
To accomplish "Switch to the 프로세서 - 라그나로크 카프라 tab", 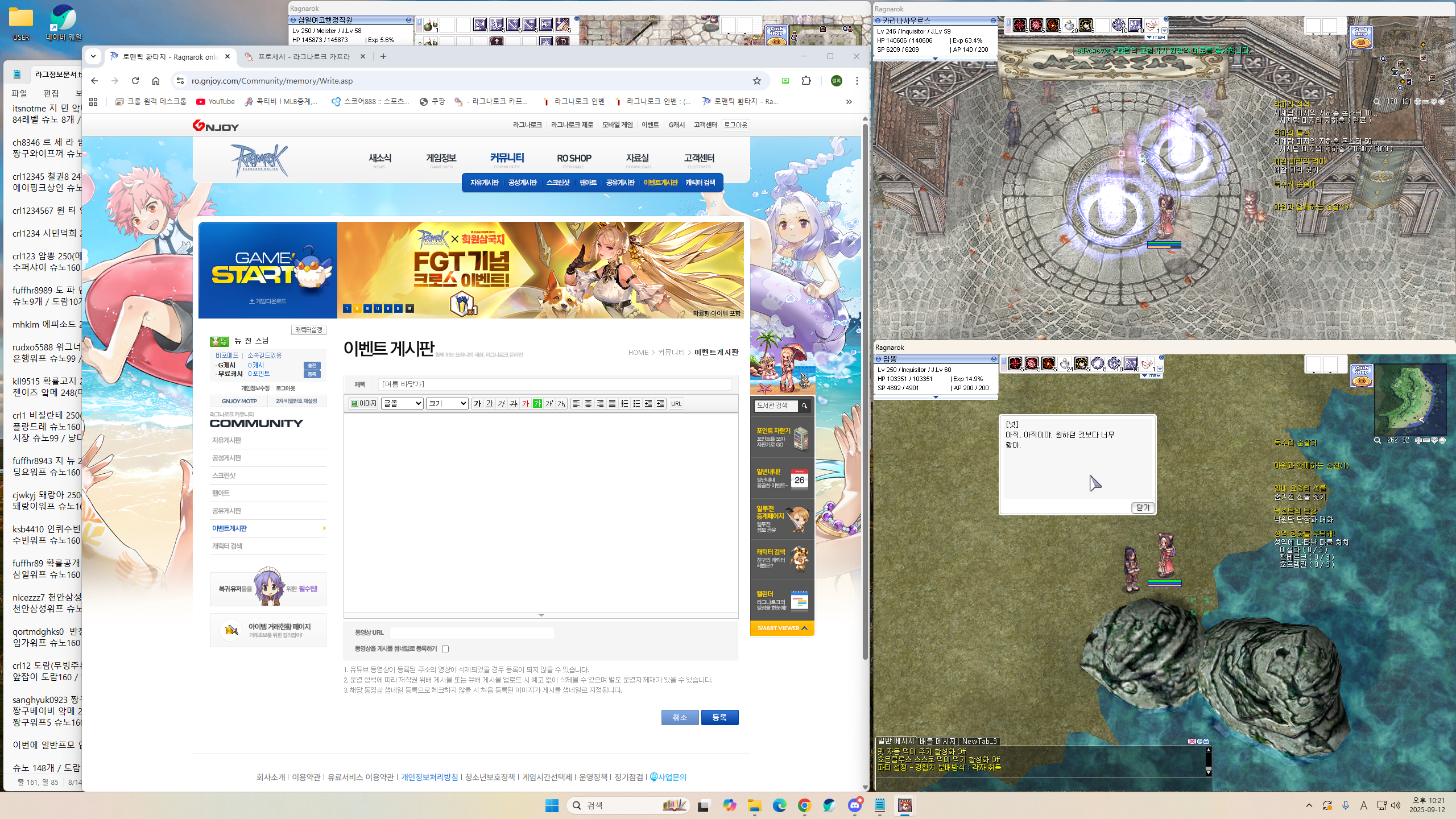I will [x=304, y=56].
